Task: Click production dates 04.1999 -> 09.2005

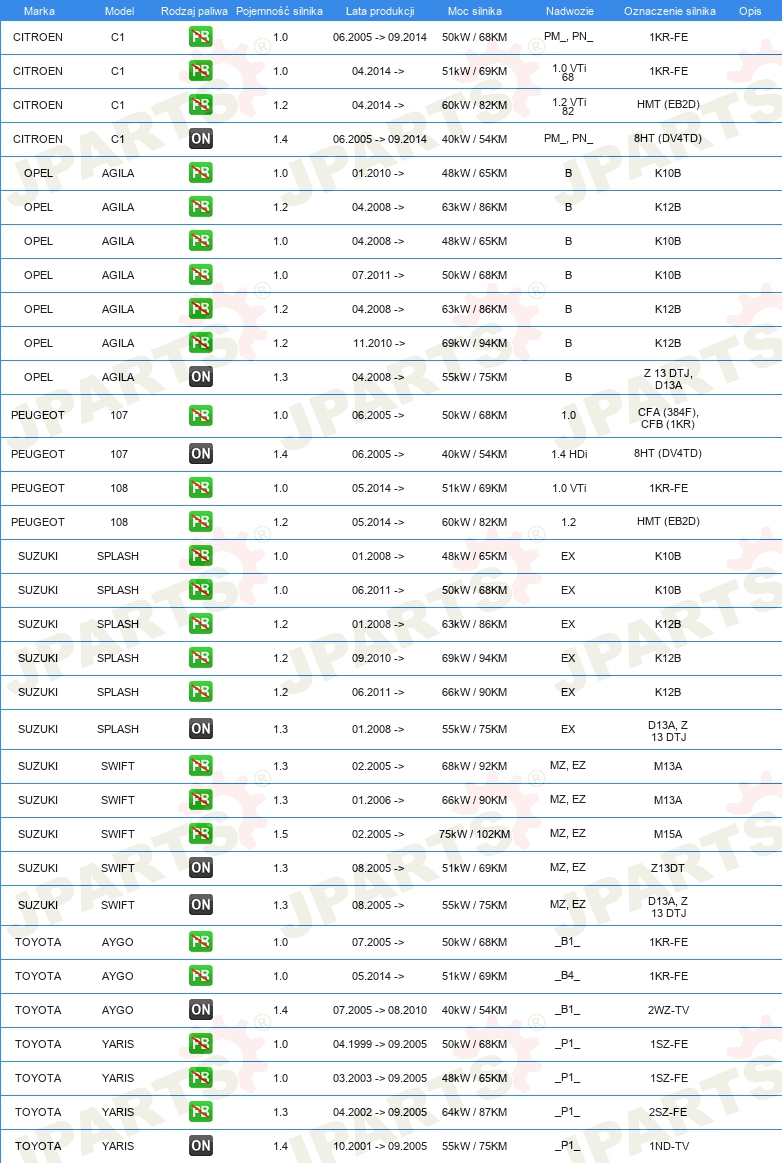Action: point(380,1044)
